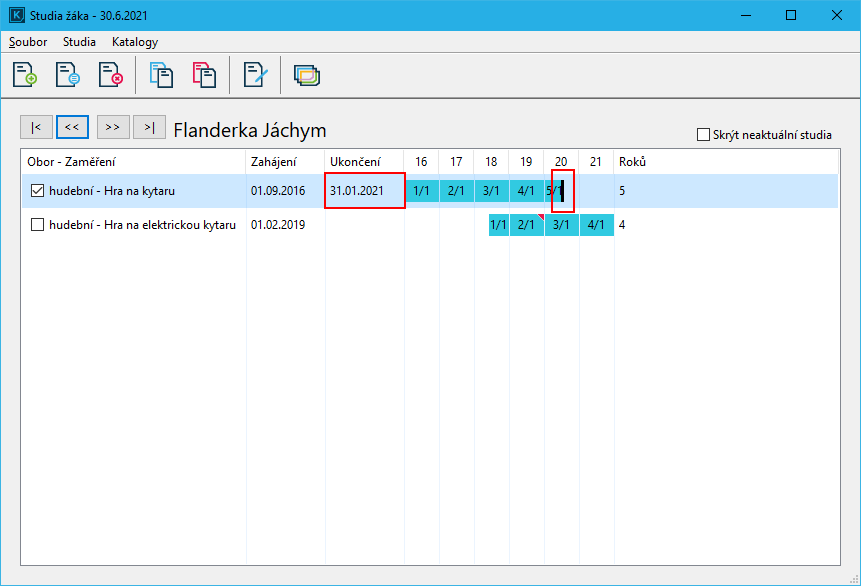
Task: Click the add new study icon
Action: 24,75
